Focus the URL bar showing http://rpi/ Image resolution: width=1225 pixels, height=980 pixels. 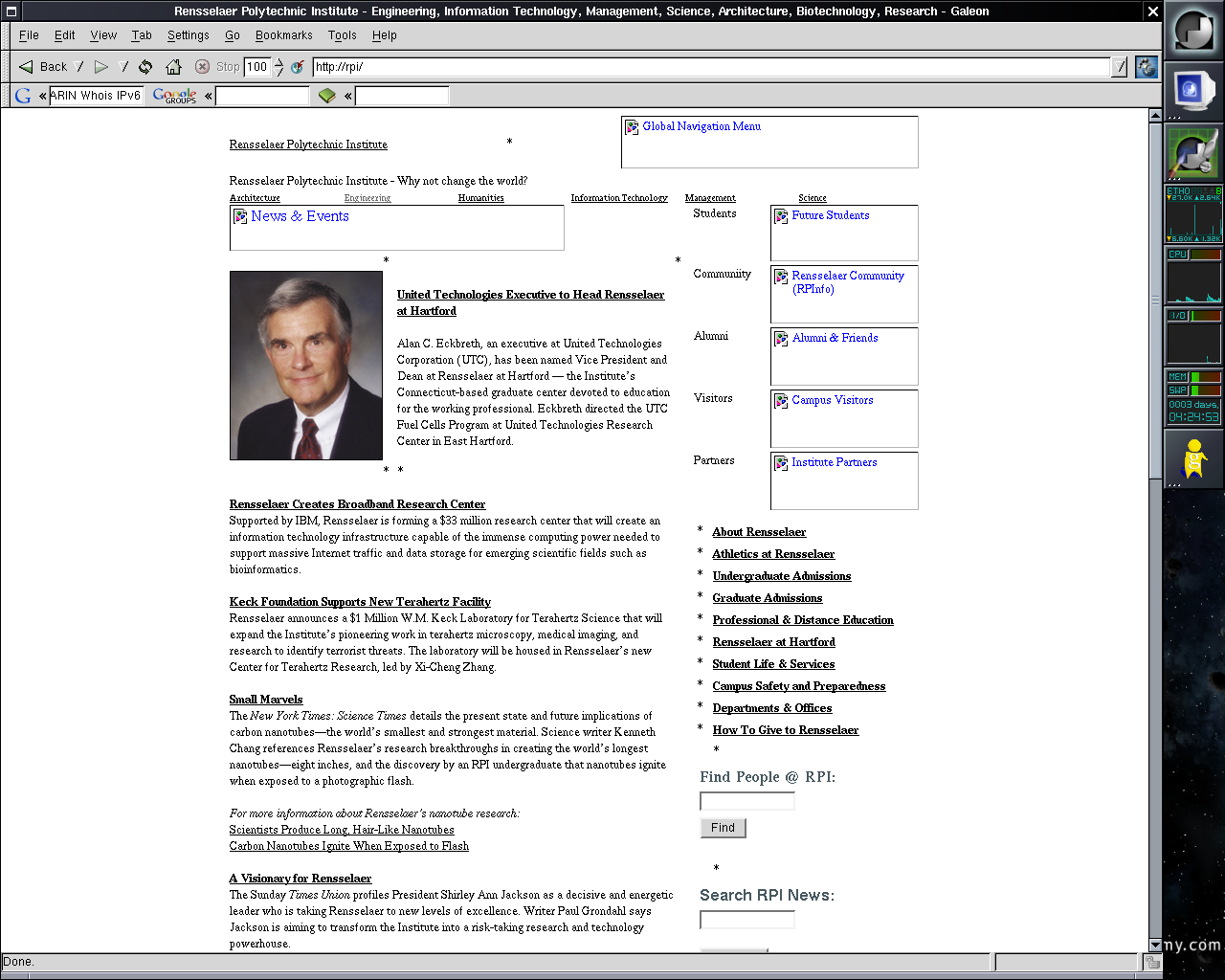711,67
